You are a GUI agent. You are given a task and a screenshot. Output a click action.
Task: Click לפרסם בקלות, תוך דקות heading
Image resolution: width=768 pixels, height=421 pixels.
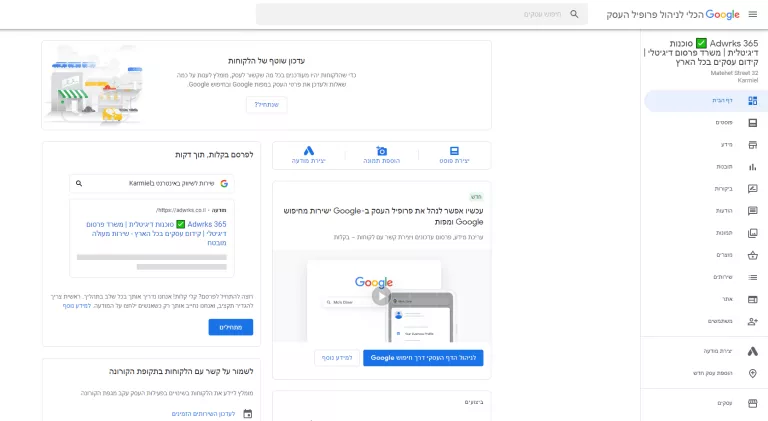point(214,155)
